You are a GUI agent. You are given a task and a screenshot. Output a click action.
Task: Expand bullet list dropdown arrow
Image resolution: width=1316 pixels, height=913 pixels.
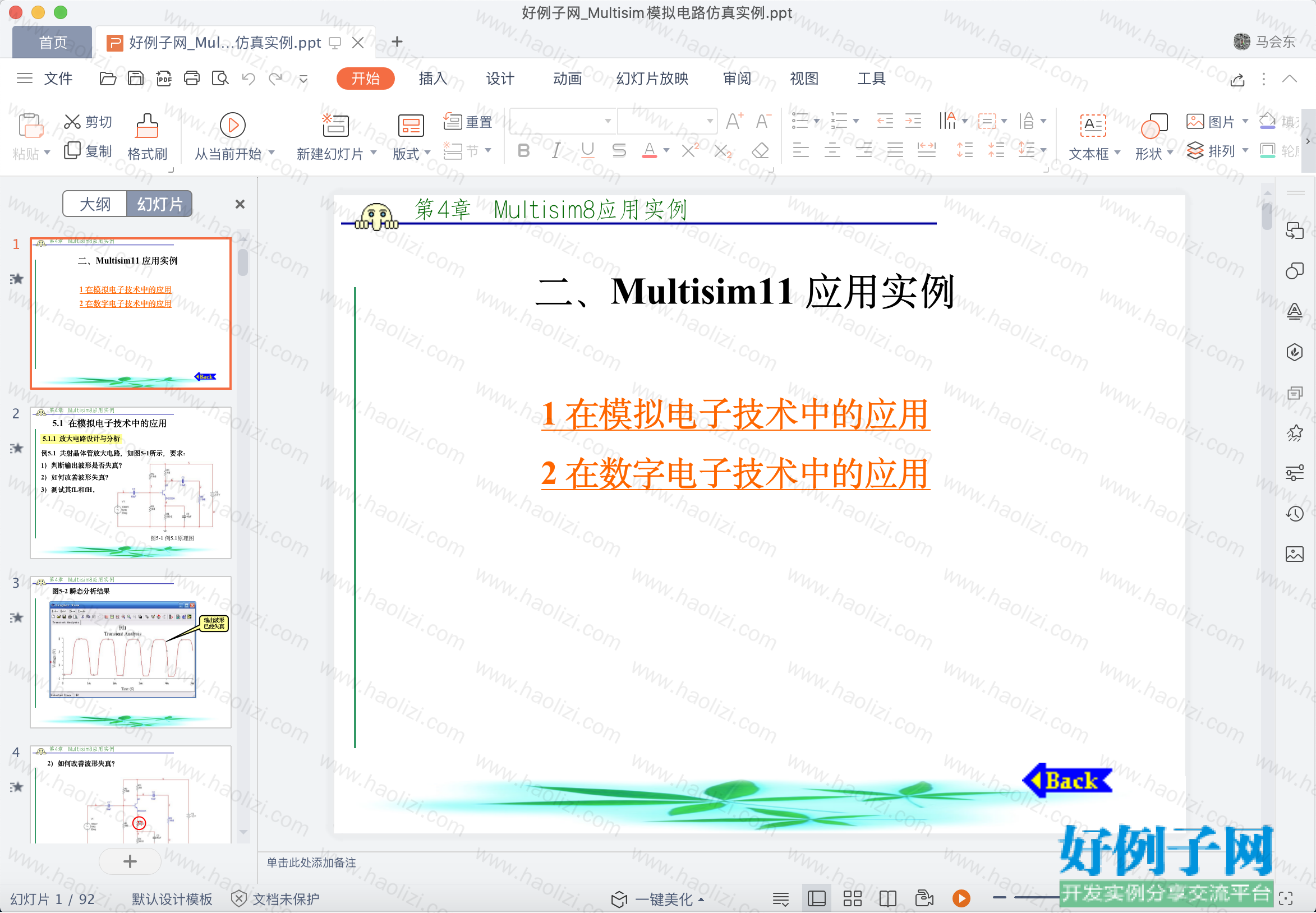817,121
